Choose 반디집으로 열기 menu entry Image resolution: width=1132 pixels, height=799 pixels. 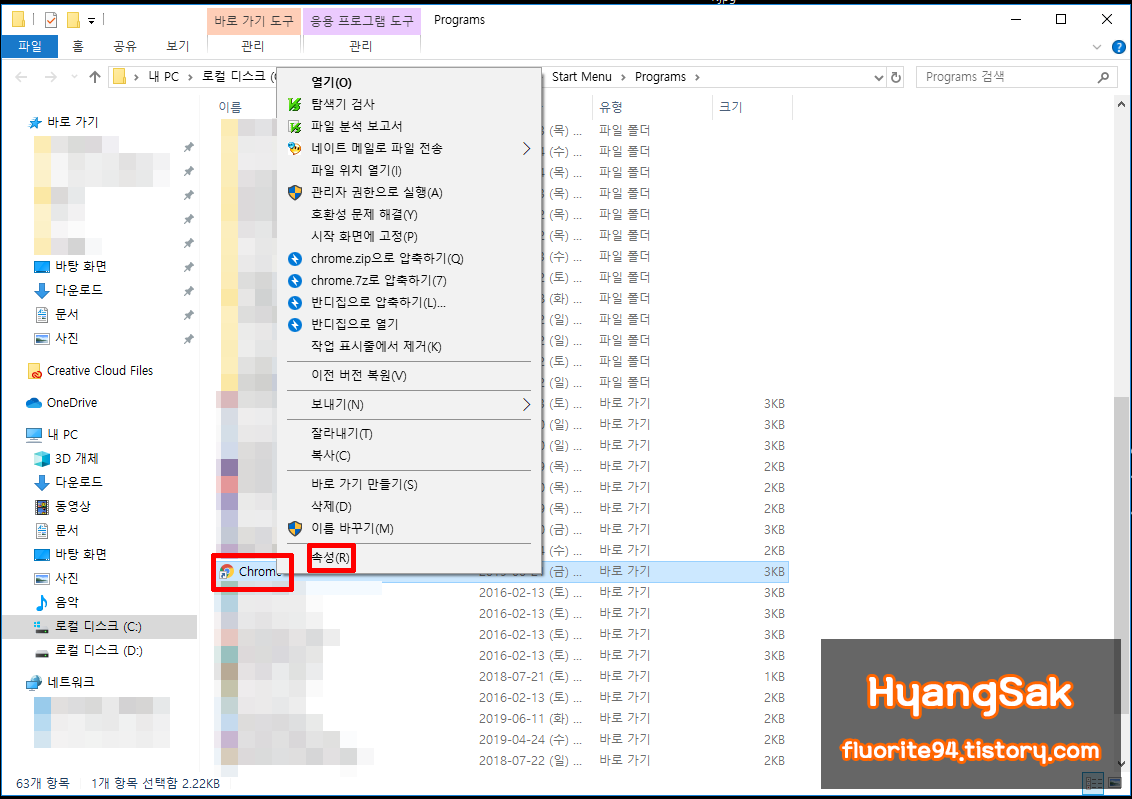coord(354,324)
